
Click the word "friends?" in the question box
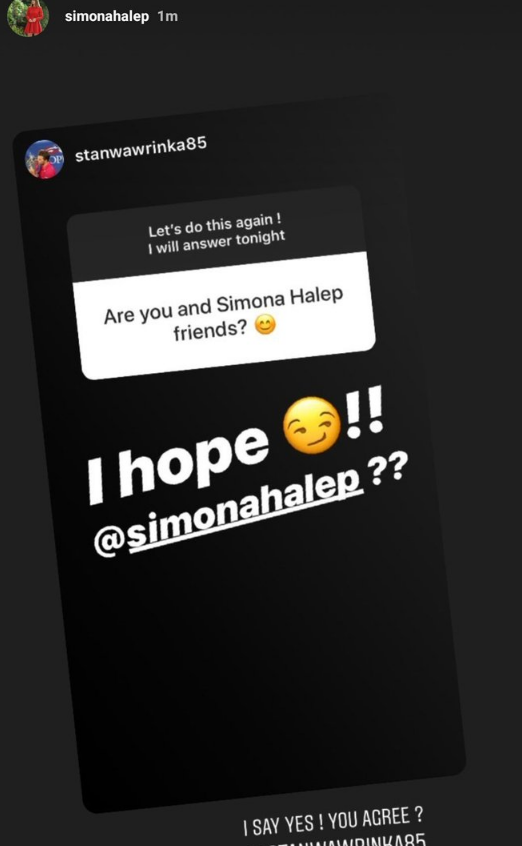click(x=210, y=330)
